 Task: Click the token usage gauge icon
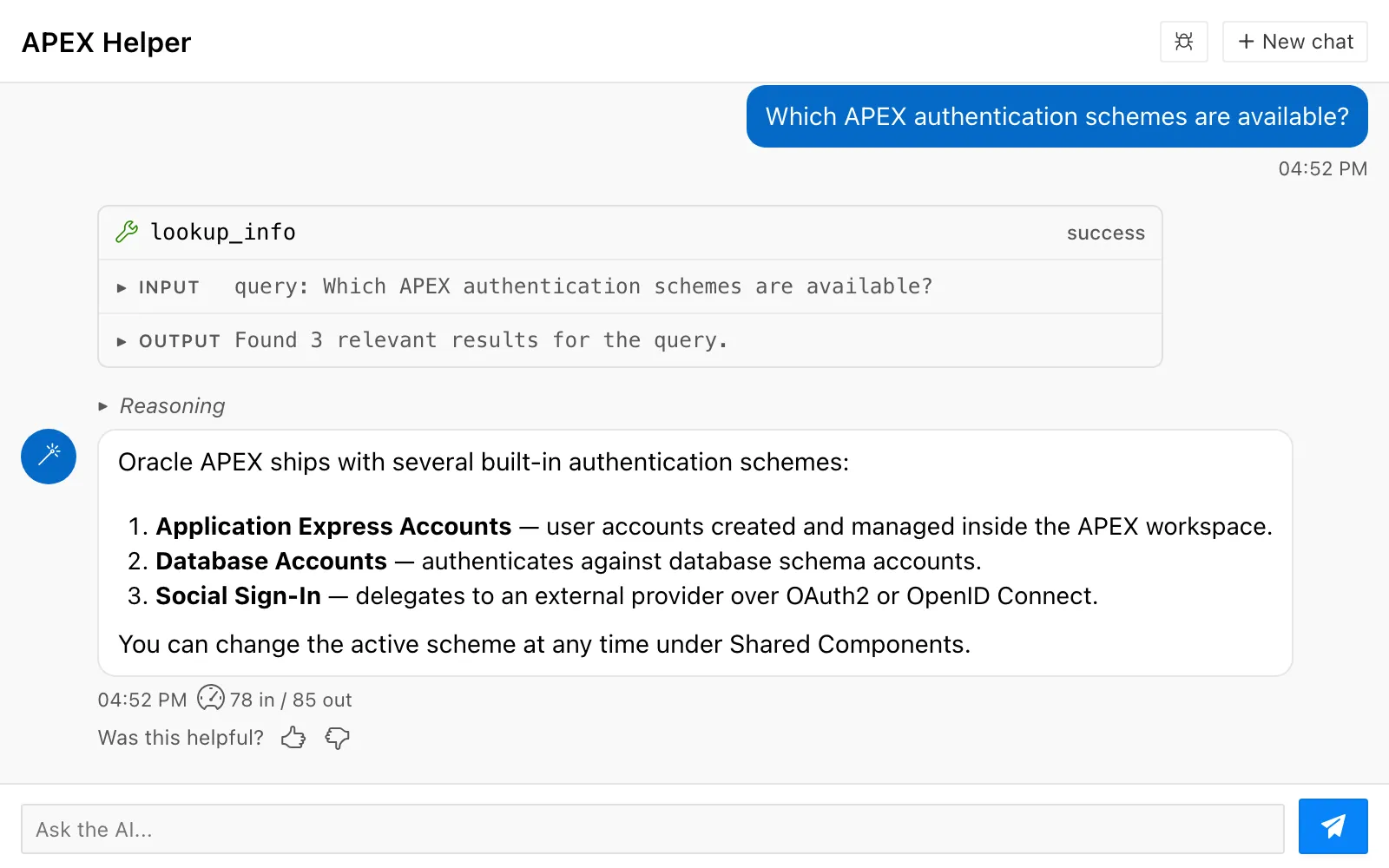211,698
